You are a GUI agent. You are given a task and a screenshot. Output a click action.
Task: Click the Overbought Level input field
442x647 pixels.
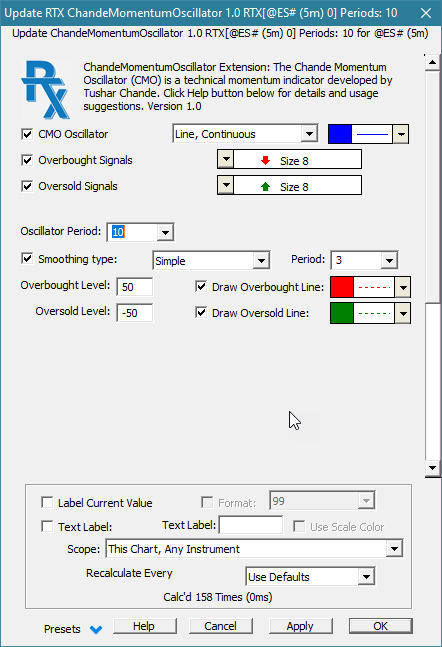click(x=135, y=287)
